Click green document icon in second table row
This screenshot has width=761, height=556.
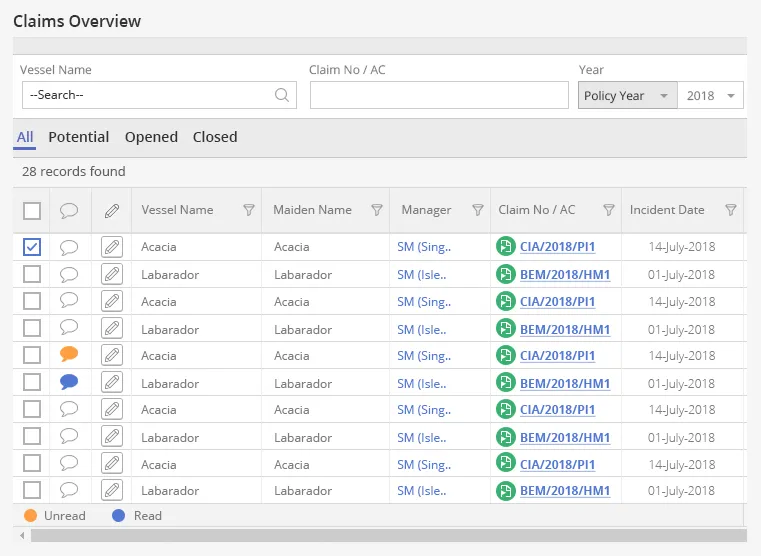click(506, 274)
